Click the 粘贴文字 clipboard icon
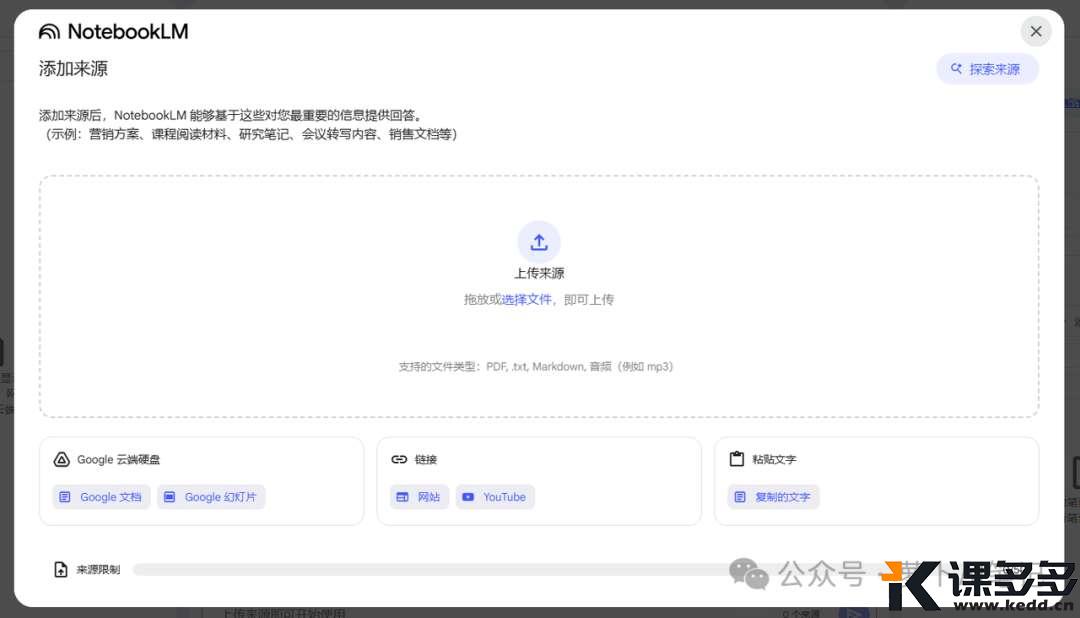 pyautogui.click(x=737, y=459)
